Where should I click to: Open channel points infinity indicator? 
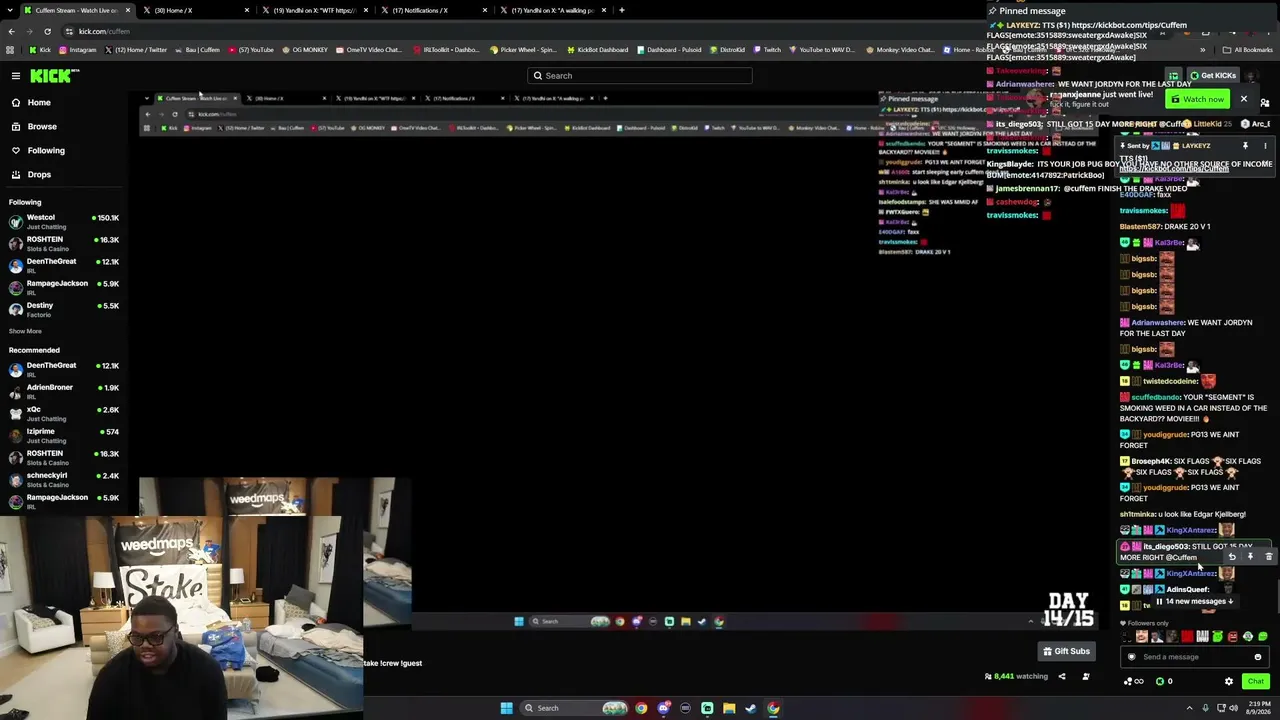(1134, 682)
